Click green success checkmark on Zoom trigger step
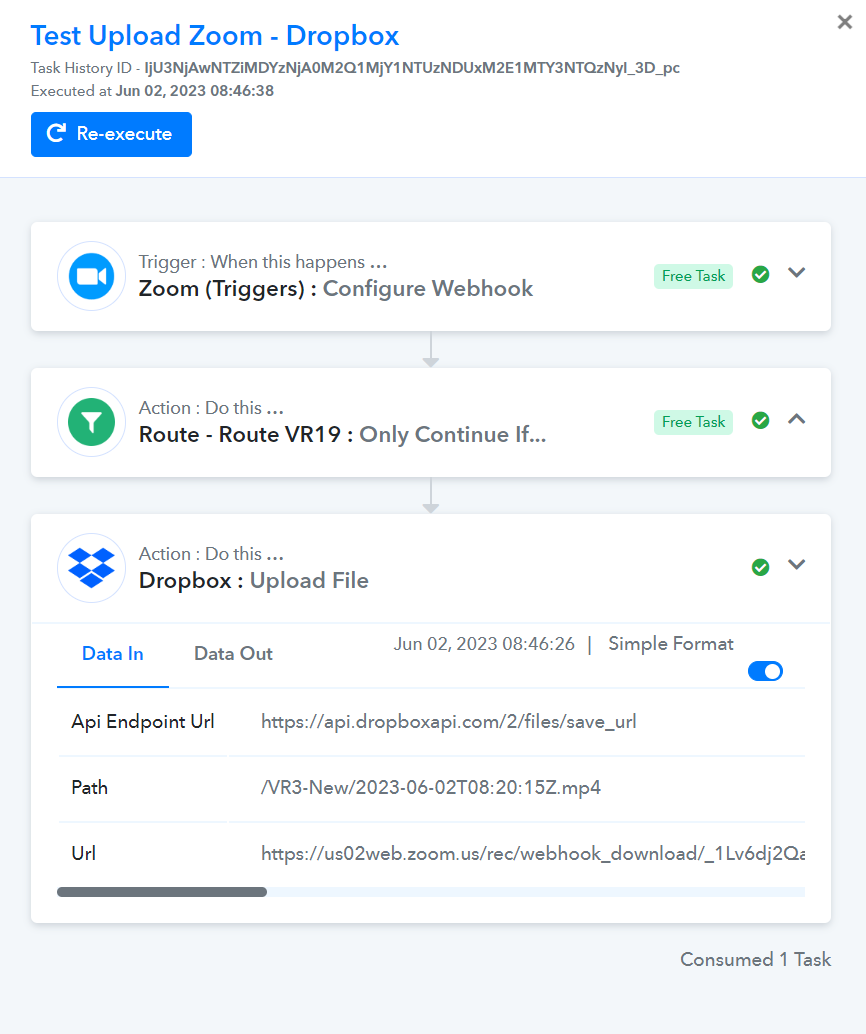The image size is (866, 1034). pos(760,274)
